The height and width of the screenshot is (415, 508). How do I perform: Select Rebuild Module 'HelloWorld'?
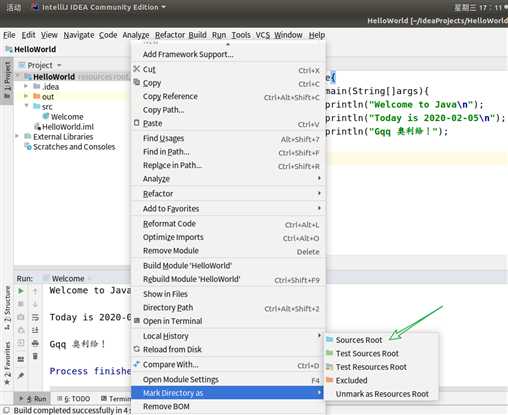[x=228, y=279]
